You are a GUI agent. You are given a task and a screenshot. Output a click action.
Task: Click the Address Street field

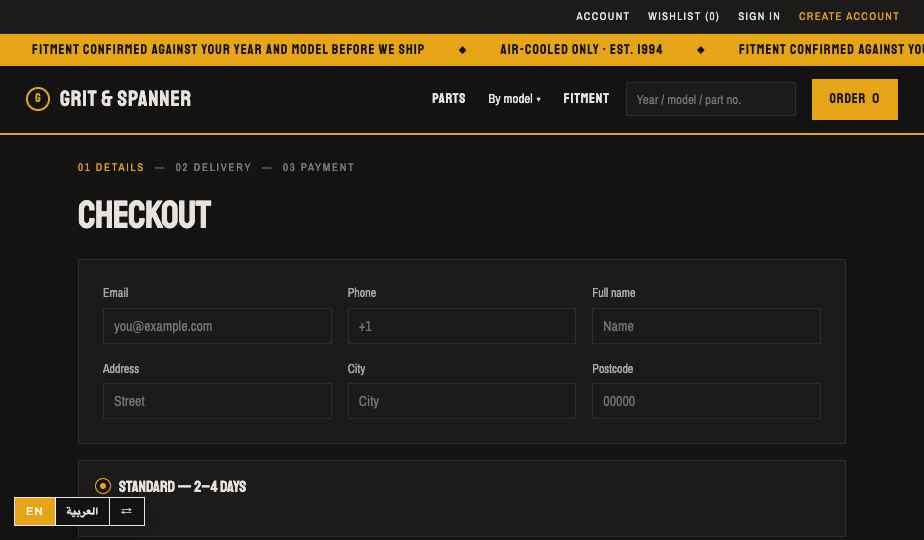(x=217, y=401)
